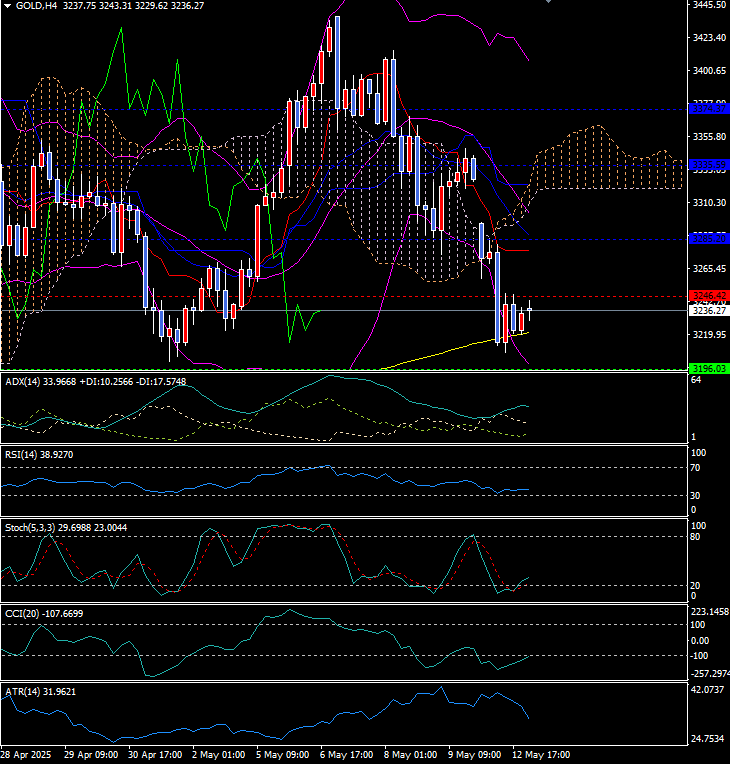
Task: Click the 223.1458 value on CCI scale
Action: coord(710,612)
